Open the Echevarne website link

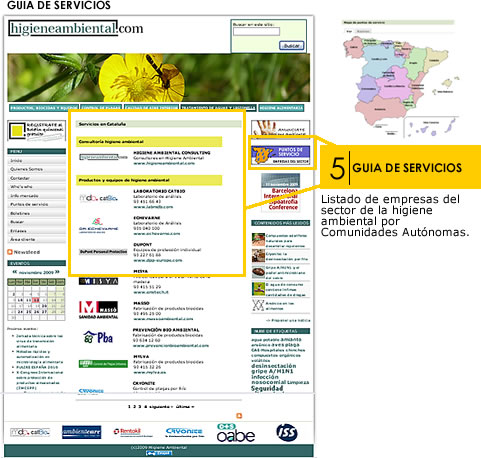point(157,234)
